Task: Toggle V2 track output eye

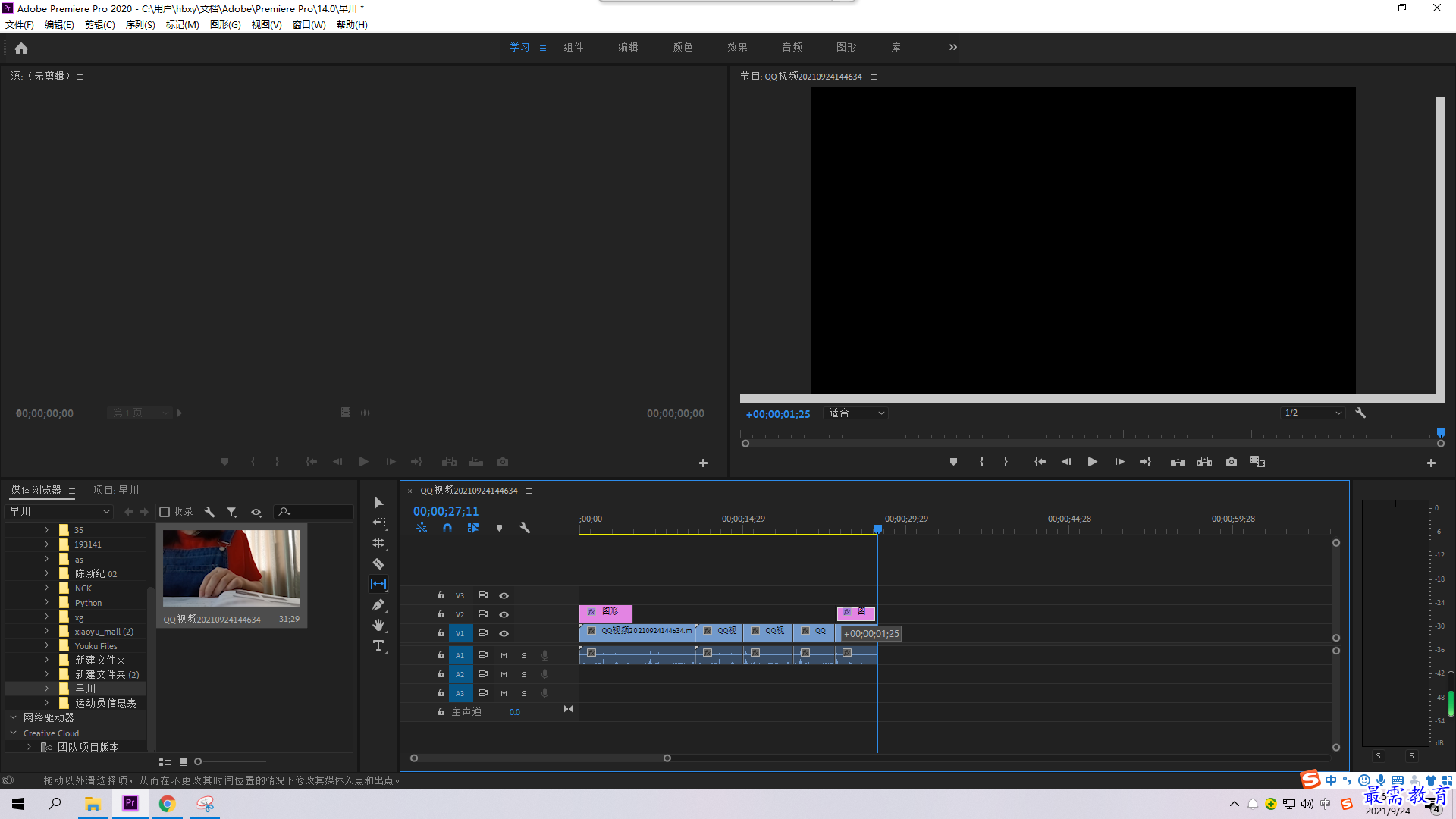Action: (x=504, y=614)
